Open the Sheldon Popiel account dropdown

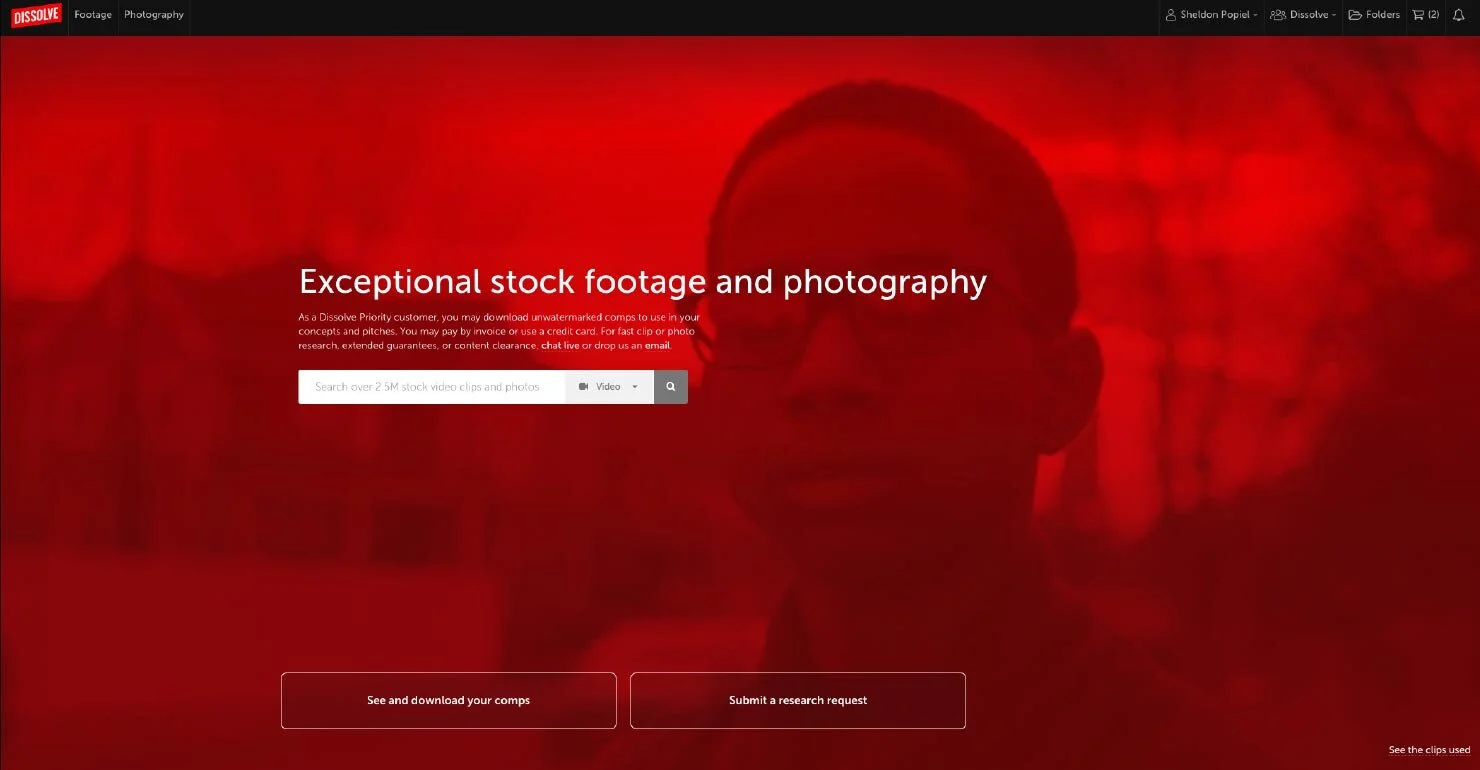[1211, 15]
